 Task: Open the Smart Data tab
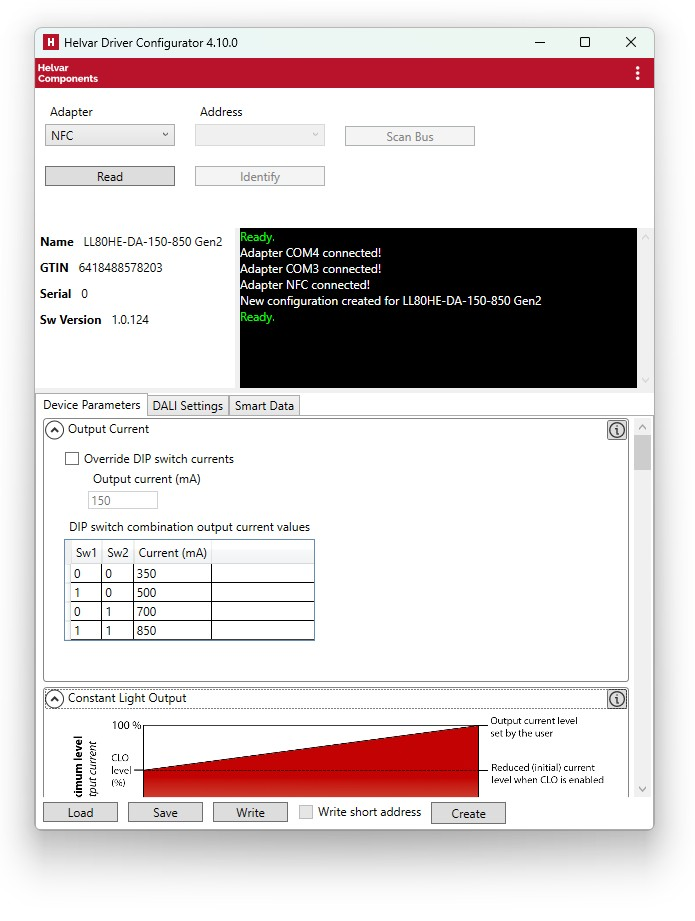tap(265, 406)
